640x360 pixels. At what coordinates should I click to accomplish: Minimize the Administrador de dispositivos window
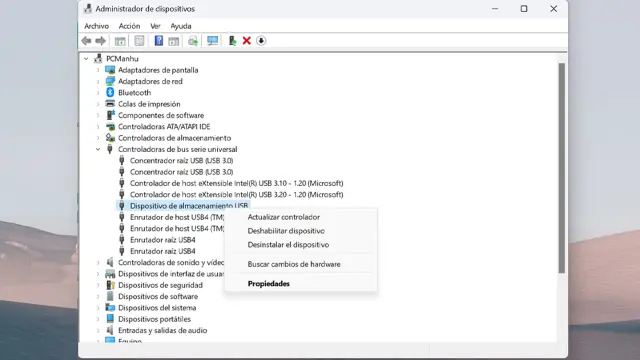tap(495, 9)
